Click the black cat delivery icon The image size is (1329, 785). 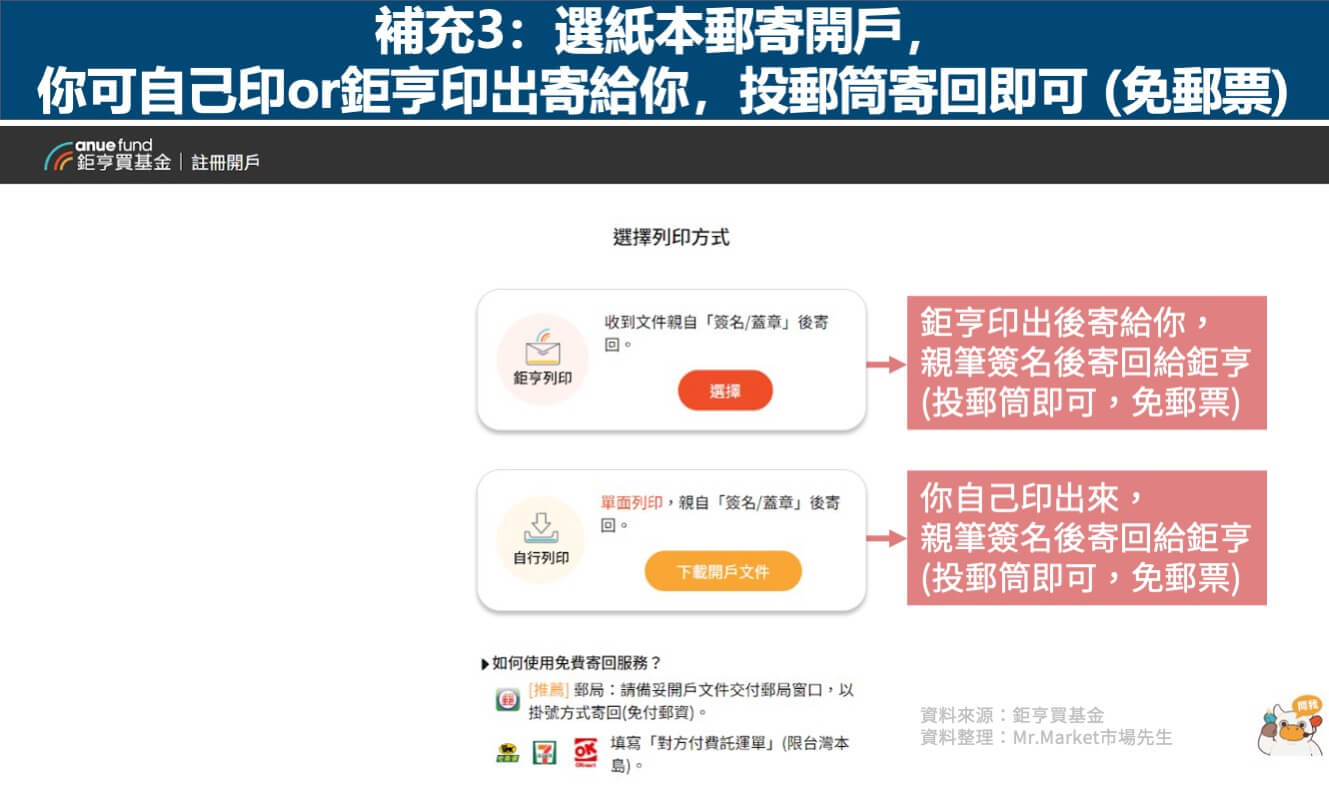[508, 752]
